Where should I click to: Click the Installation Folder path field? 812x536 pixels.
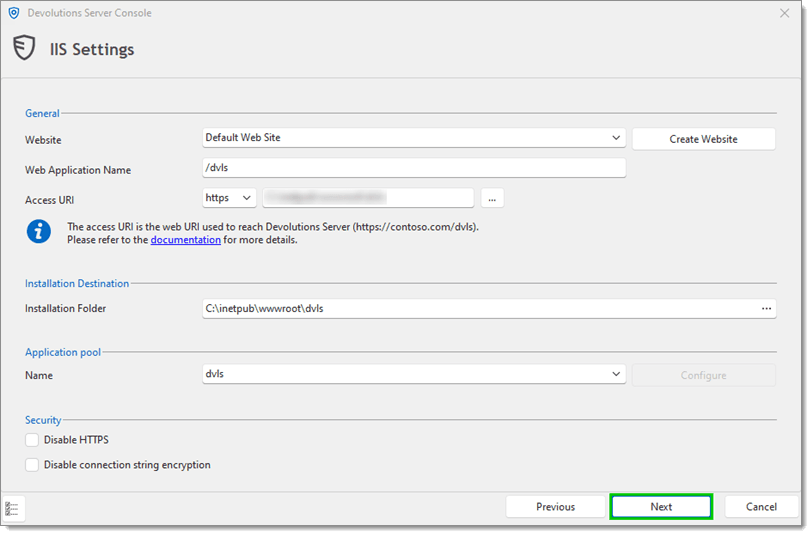pos(478,308)
